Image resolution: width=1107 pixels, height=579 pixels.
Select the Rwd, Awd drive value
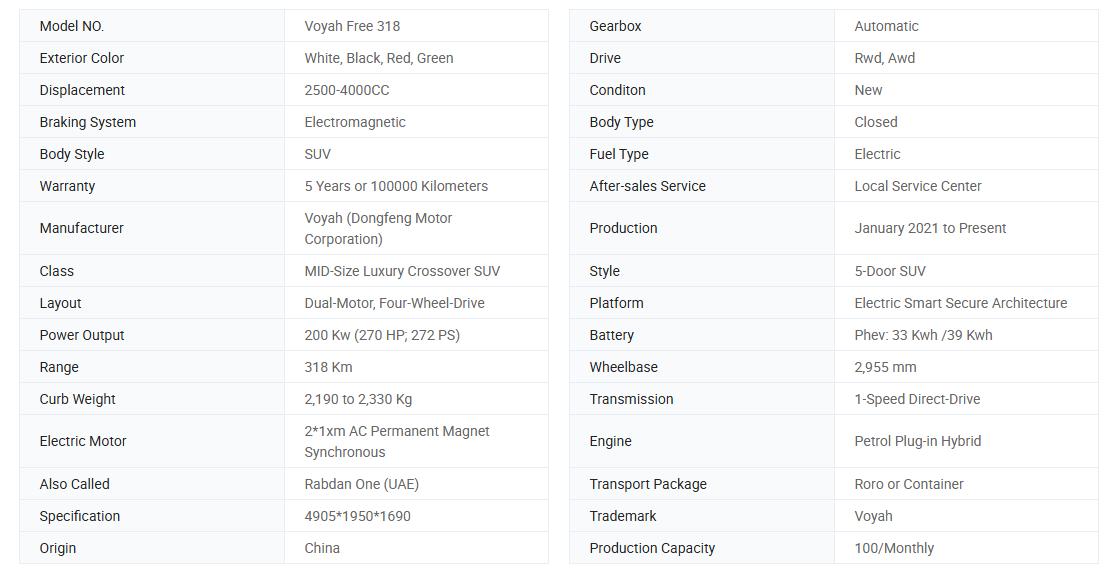[x=884, y=58]
